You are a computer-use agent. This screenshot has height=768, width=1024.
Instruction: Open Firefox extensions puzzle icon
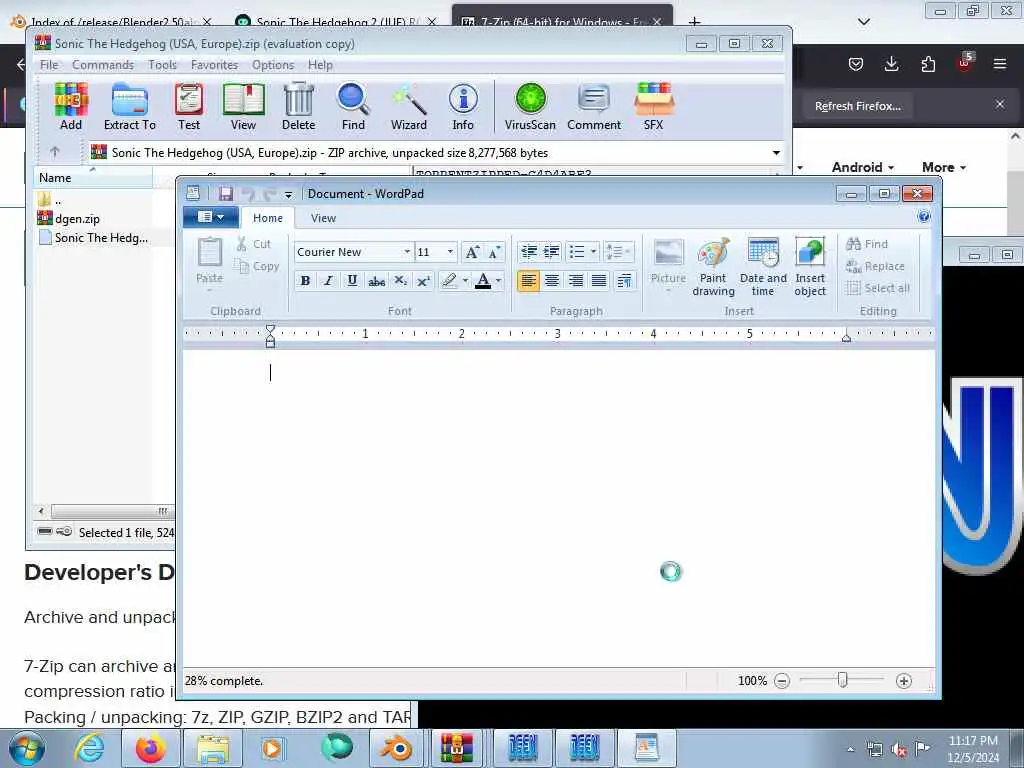point(928,64)
